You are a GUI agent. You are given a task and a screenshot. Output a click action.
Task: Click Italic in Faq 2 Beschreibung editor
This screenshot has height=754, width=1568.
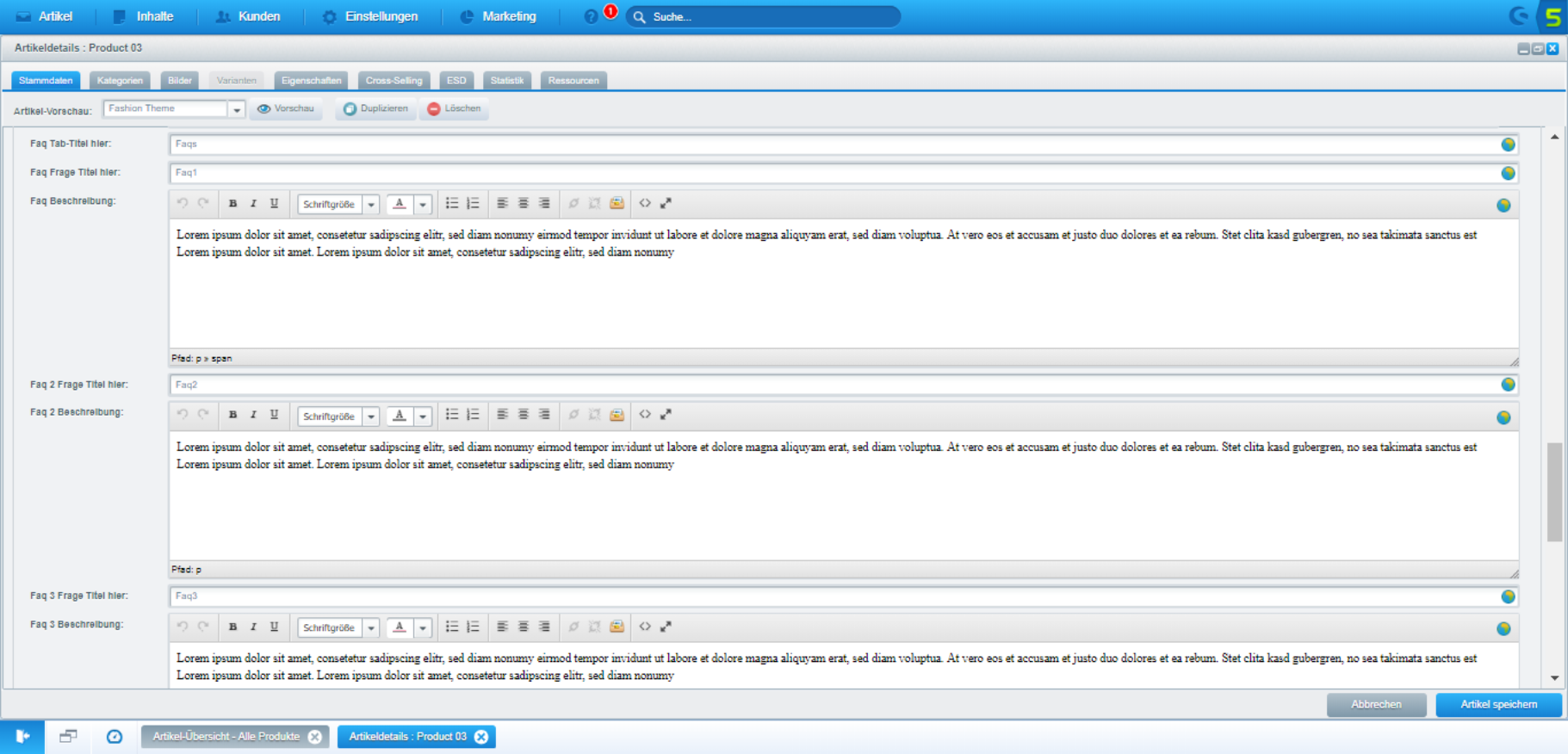click(253, 415)
